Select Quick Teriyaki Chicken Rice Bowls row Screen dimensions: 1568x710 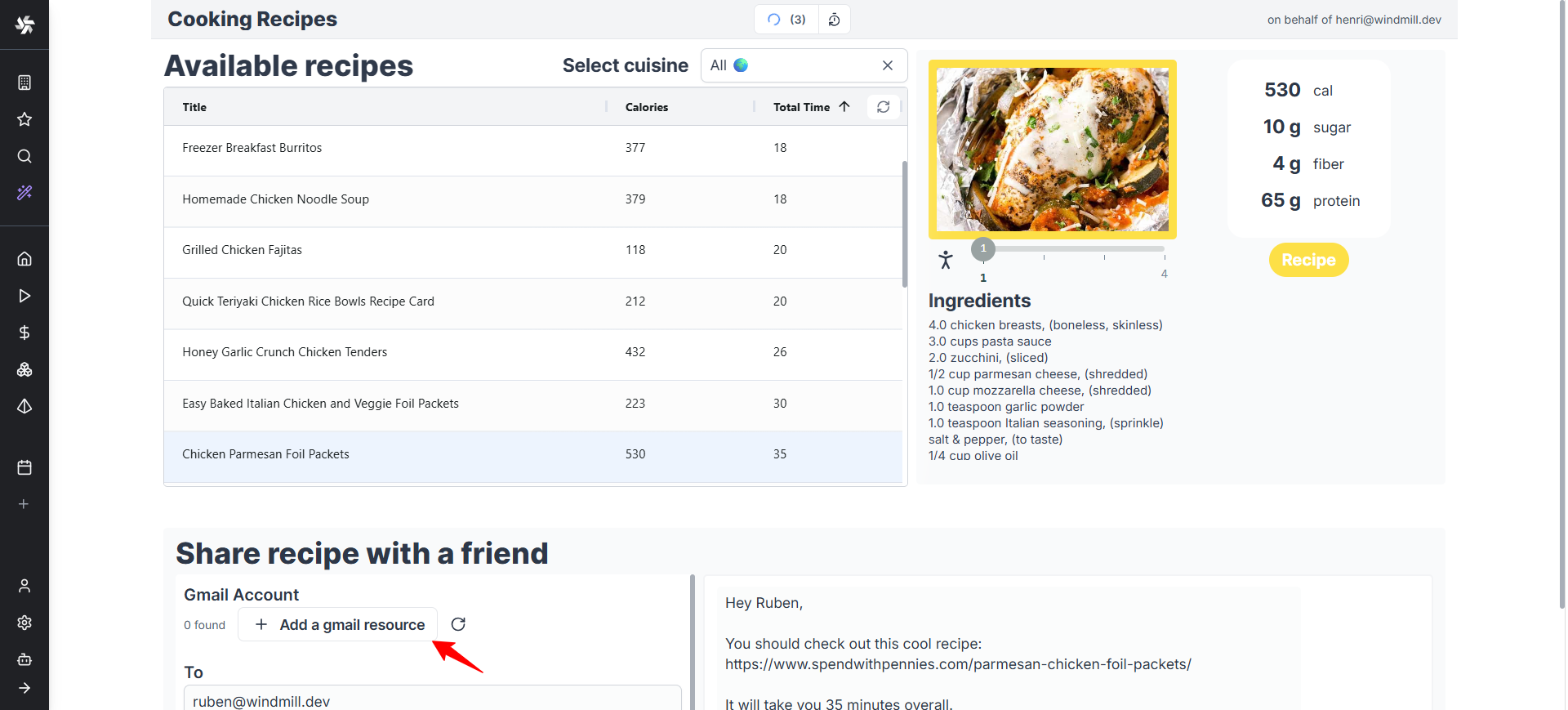click(x=532, y=304)
